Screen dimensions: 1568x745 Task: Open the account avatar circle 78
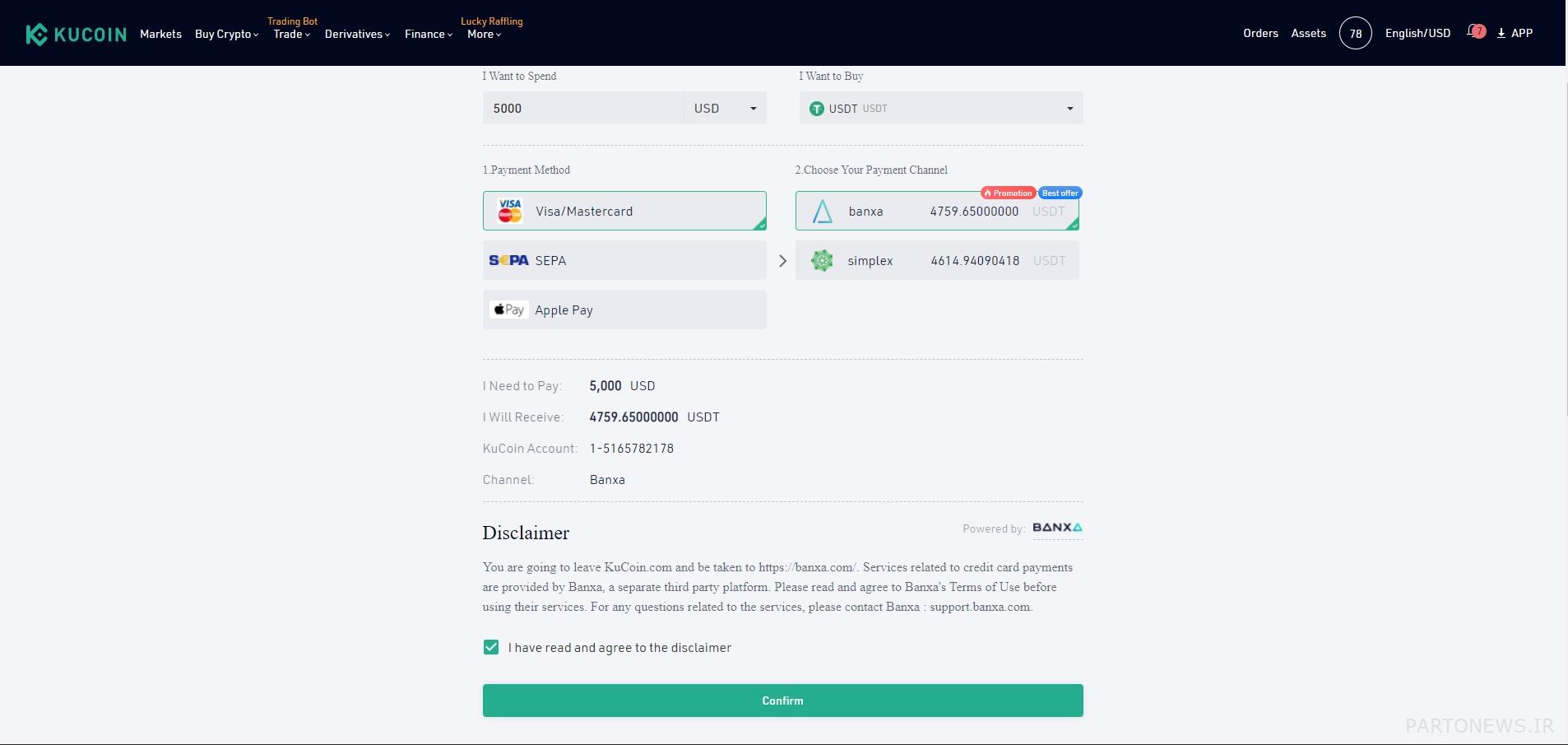(1355, 34)
